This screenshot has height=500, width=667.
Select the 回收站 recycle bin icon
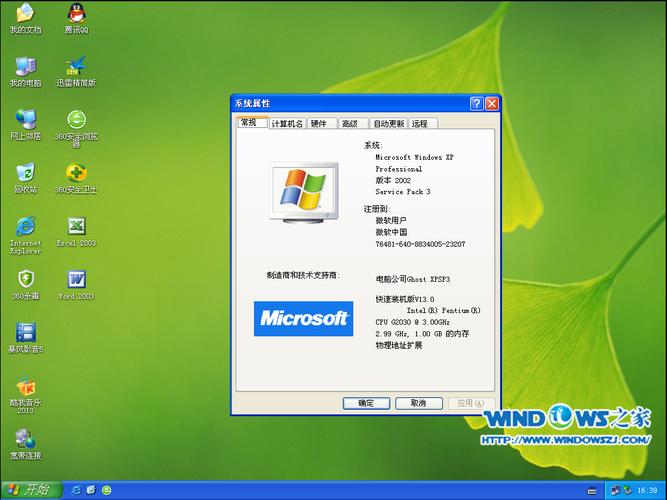click(25, 173)
